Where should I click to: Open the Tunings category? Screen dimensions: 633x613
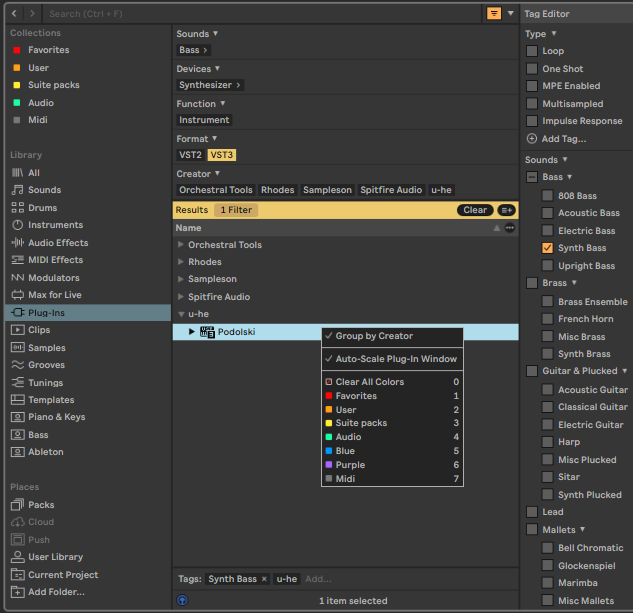[45, 383]
